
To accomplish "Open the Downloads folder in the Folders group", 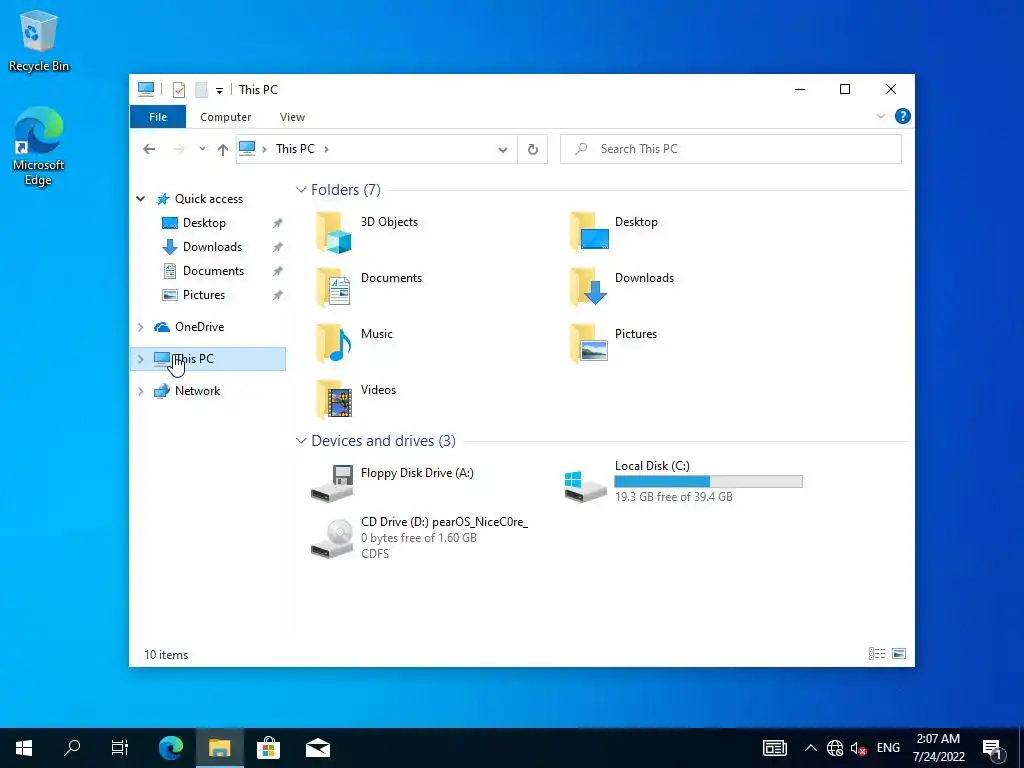I will pos(621,287).
